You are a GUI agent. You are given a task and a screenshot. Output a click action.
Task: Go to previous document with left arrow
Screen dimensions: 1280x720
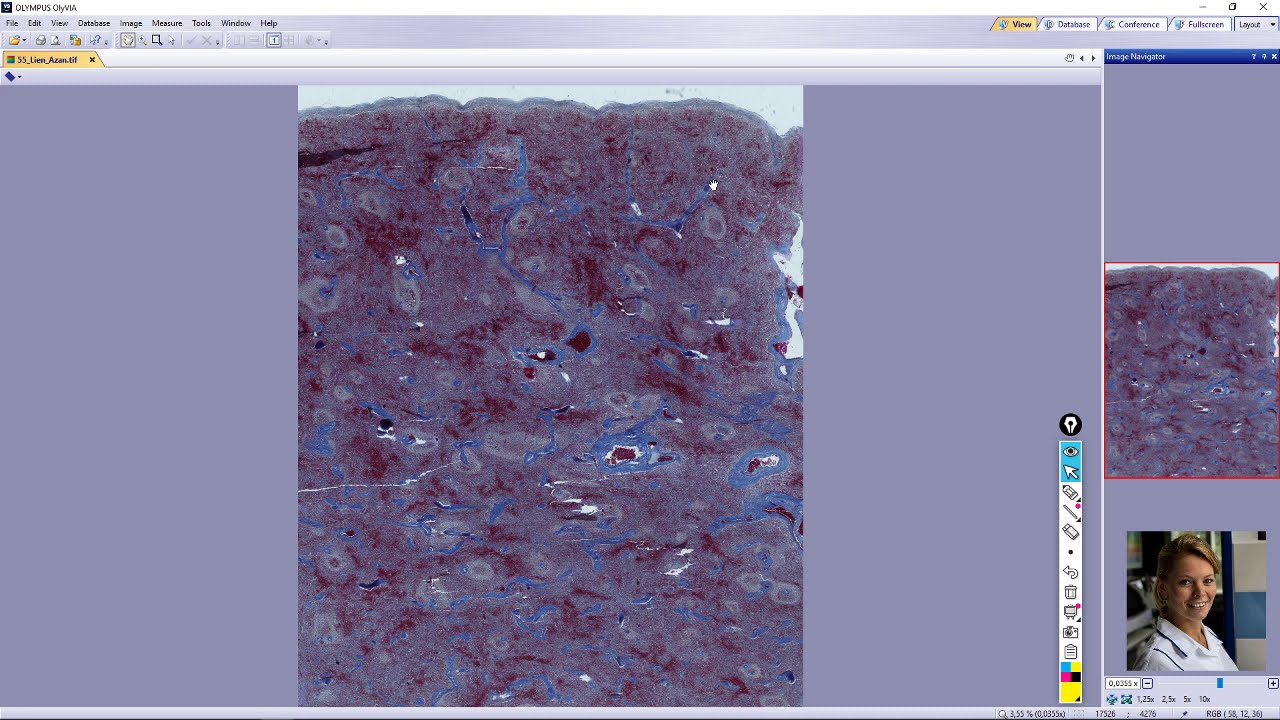click(x=1081, y=58)
